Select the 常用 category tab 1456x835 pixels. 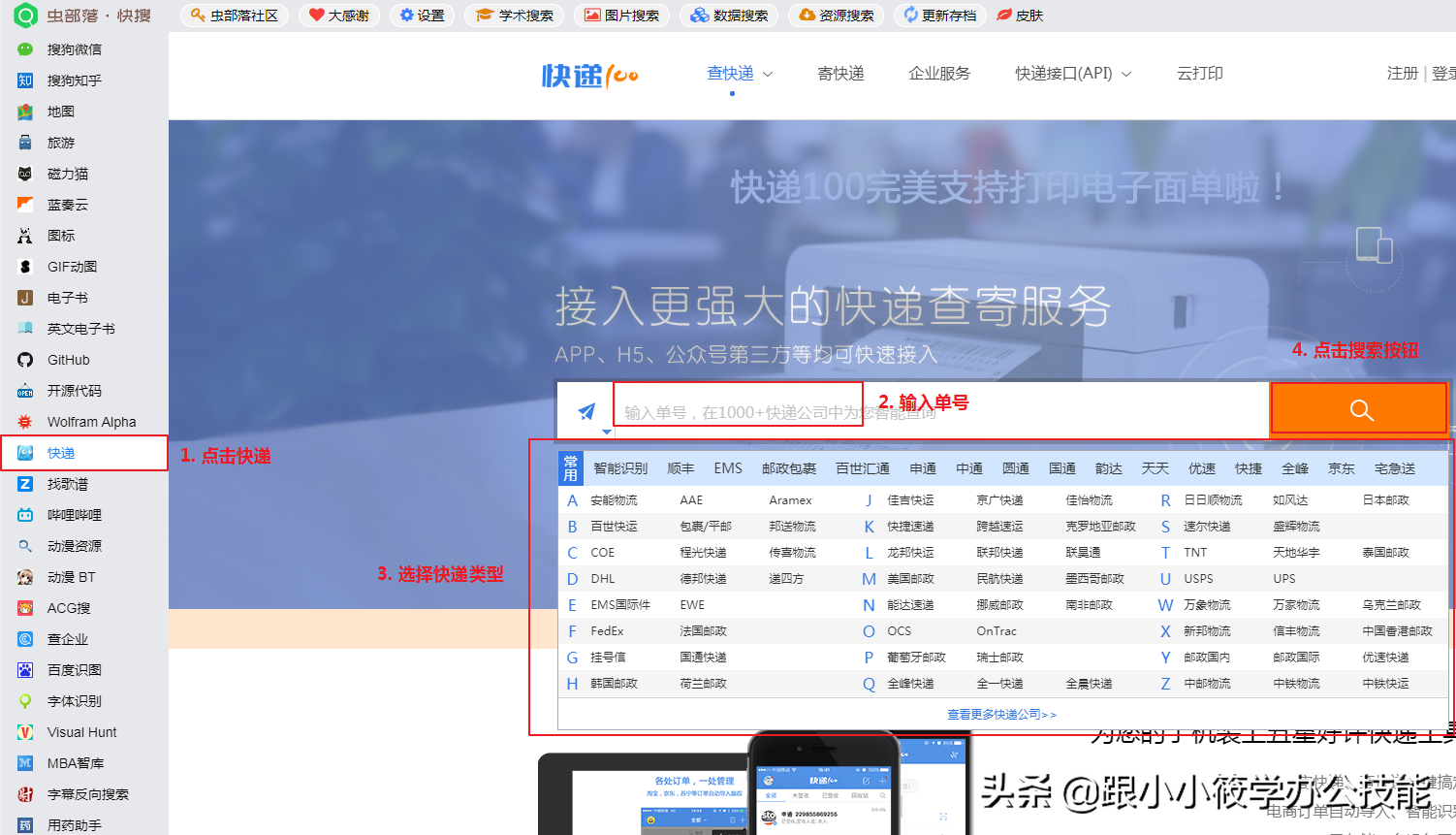tap(570, 468)
